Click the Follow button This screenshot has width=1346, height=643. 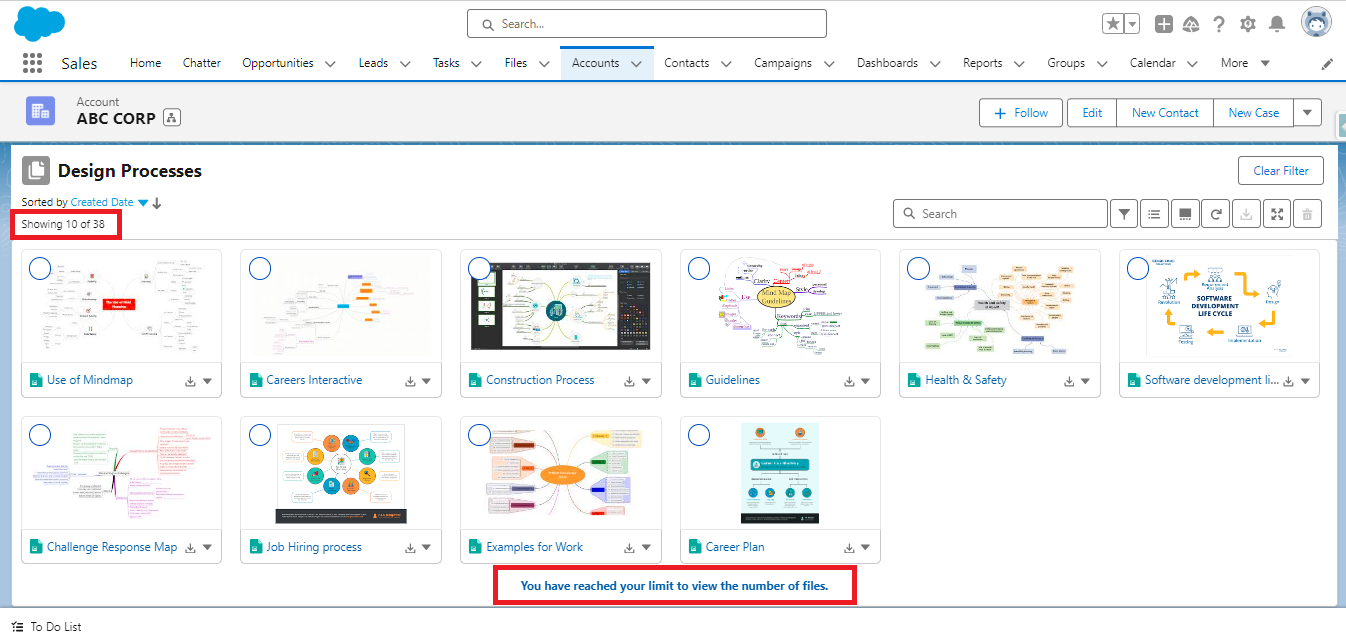pyautogui.click(x=1021, y=113)
